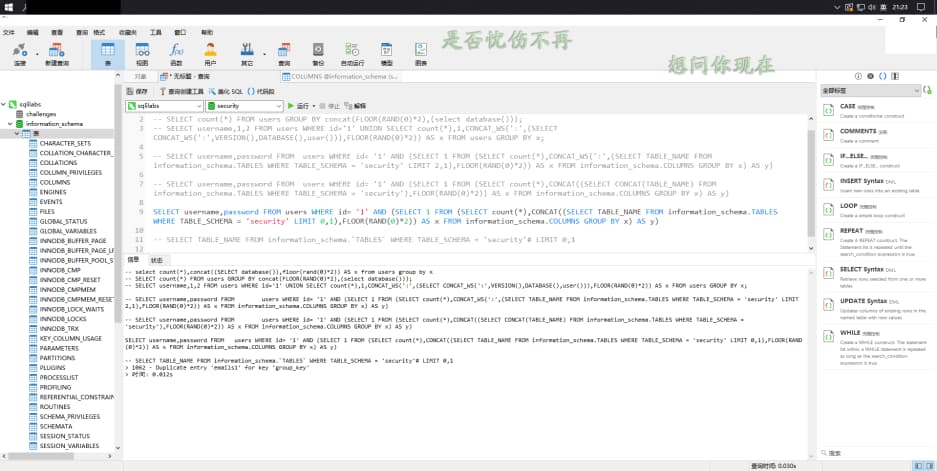Select the SCHEMATA table in tree

click(x=56, y=426)
